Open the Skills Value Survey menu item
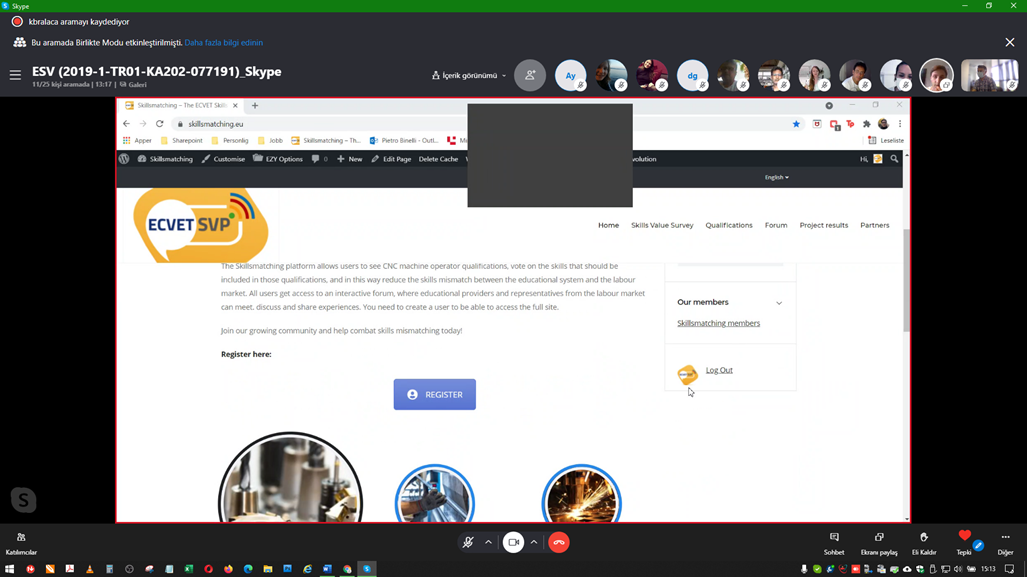 click(x=662, y=225)
